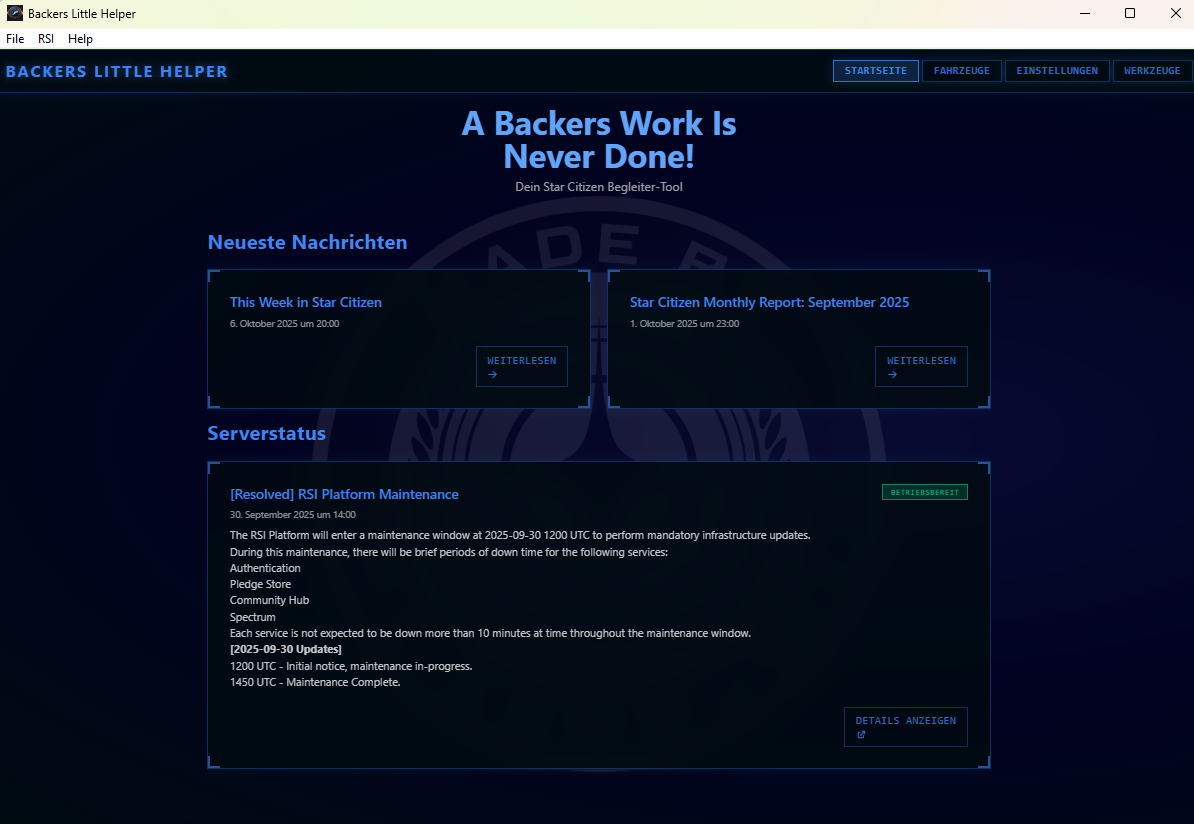Open the Einstellungen tab
1194x824 pixels.
pos(1056,71)
